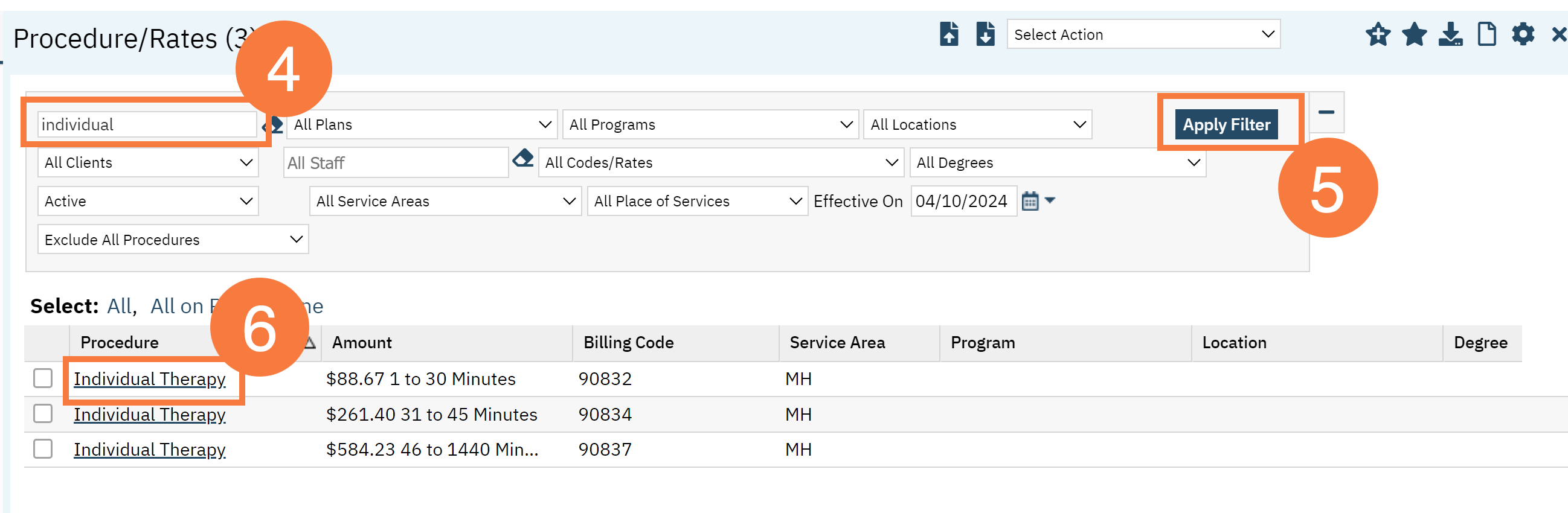Open the Effective On calendar picker

[x=1030, y=201]
